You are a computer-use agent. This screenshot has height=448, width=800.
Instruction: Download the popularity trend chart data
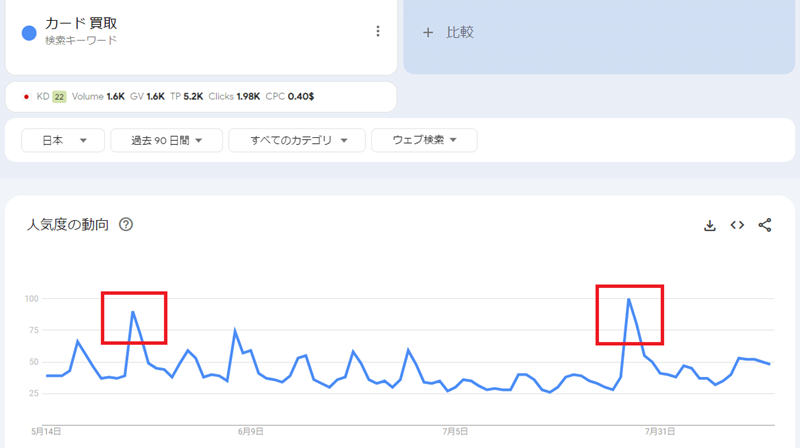coord(710,225)
